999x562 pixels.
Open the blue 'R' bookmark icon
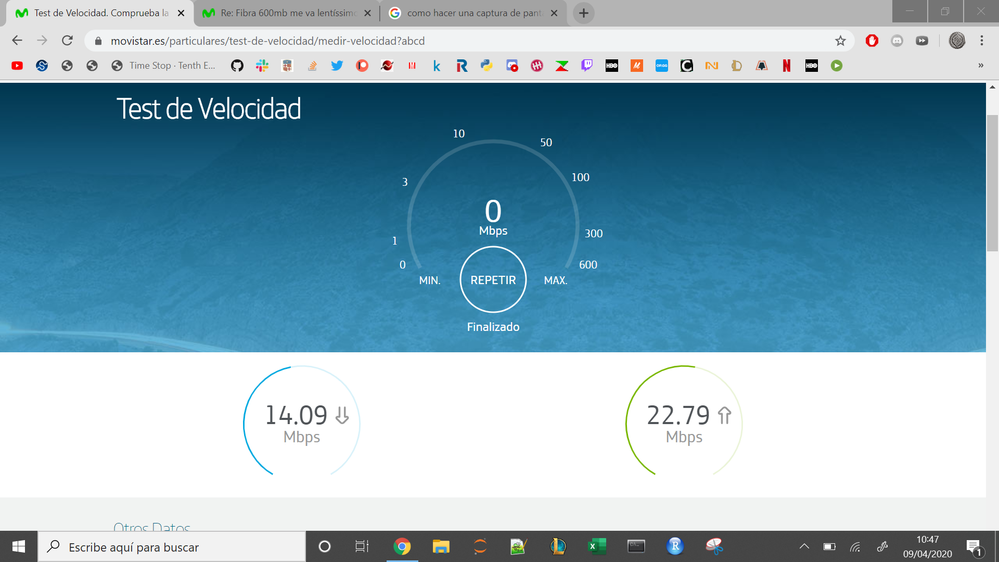(x=462, y=66)
